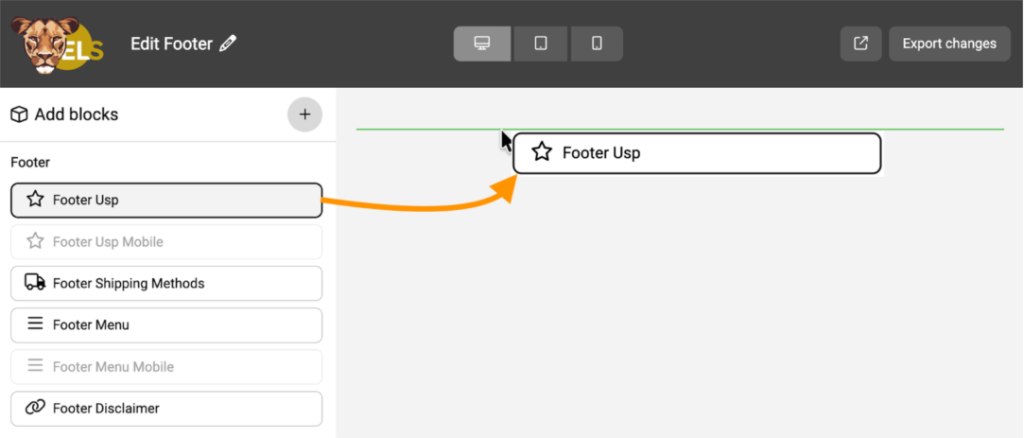1024x438 pixels.
Task: Select the Footer Usp Mobile block
Action: pyautogui.click(x=166, y=242)
